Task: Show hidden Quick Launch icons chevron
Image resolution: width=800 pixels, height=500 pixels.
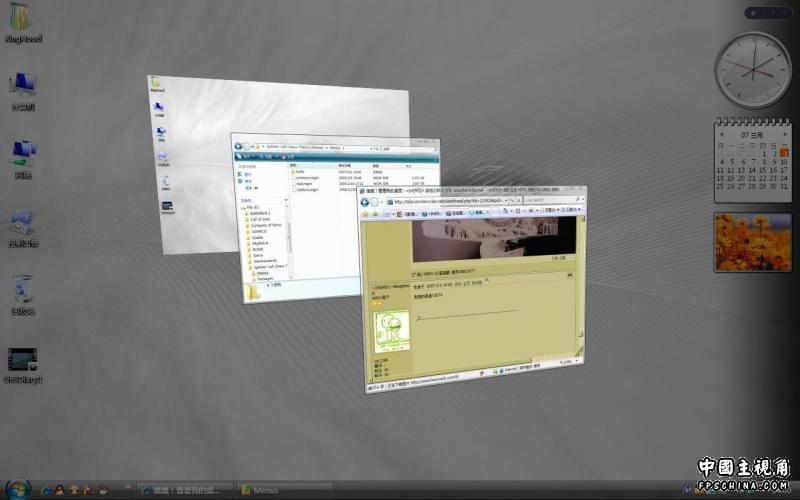Action: pyautogui.click(x=128, y=487)
